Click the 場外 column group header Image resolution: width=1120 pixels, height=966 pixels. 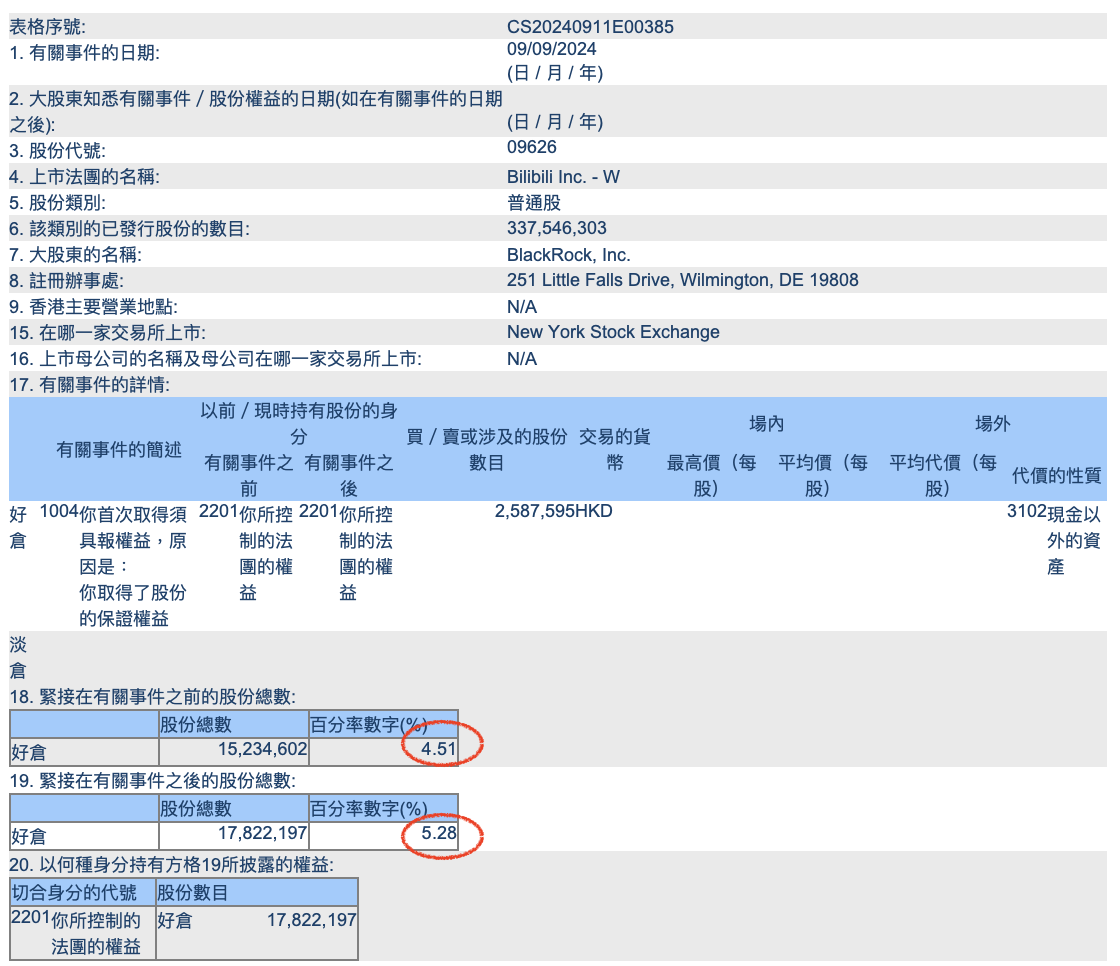(992, 424)
